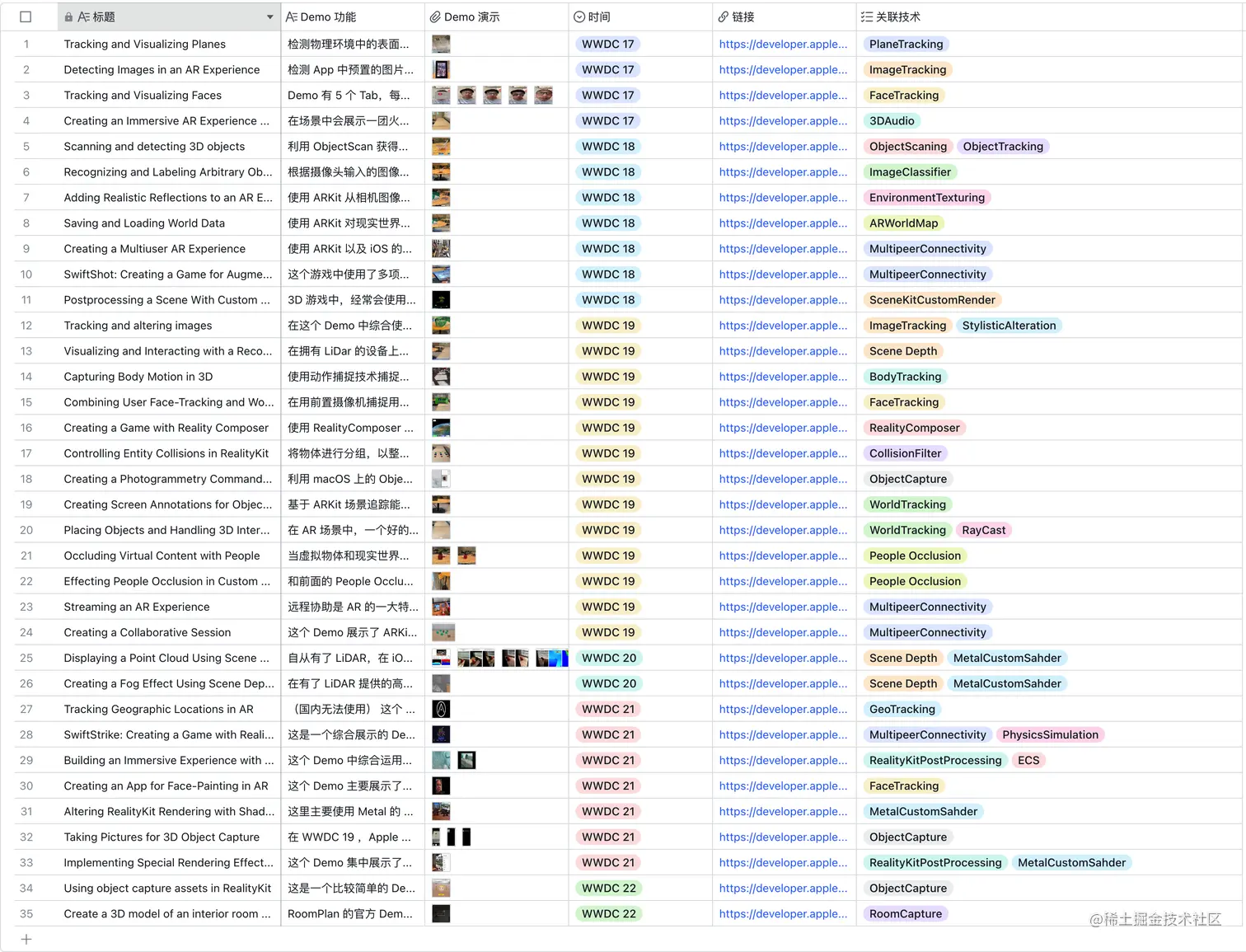Viewport: 1246px width, 952px height.
Task: Select the Demo 功能 column header
Action: click(x=353, y=16)
